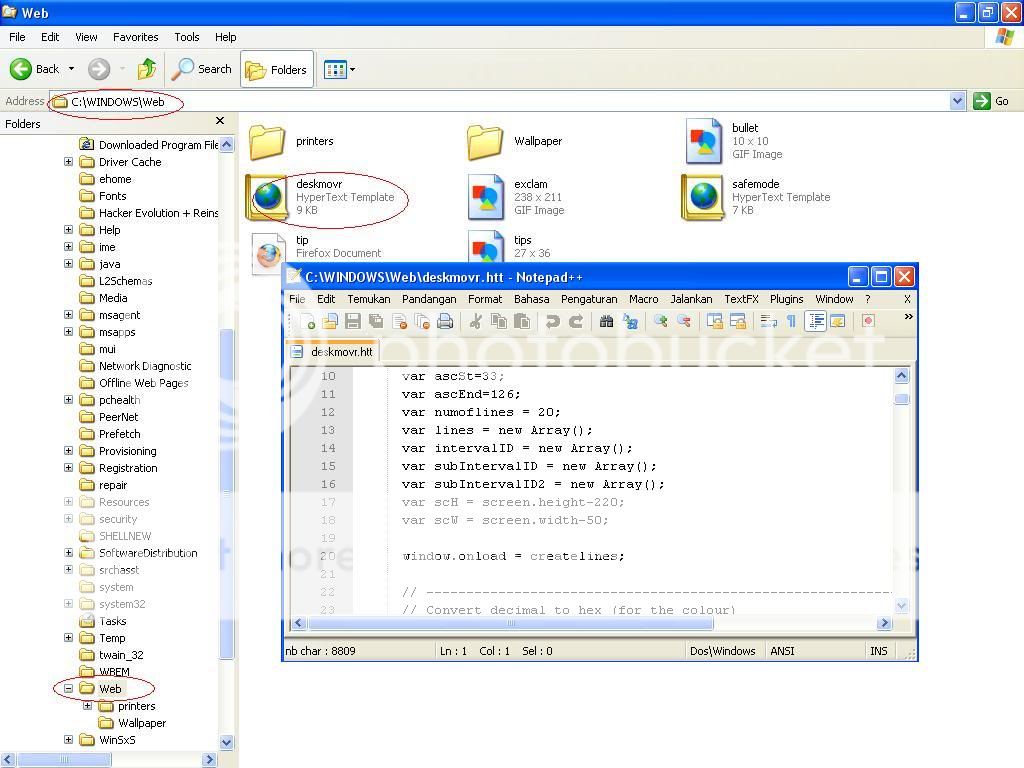Toggle the indent guide icon
This screenshot has height=768, width=1024.
816,321
